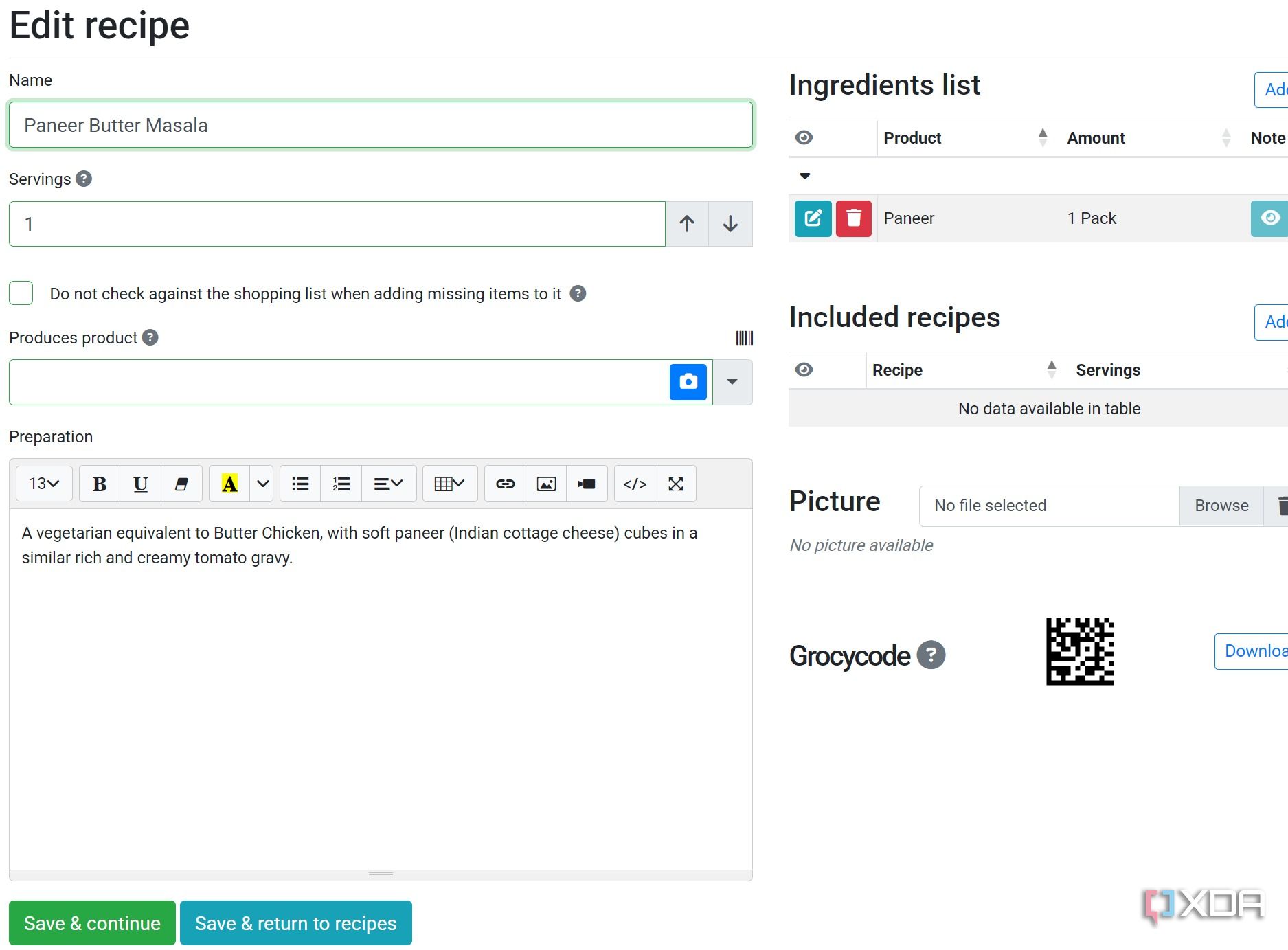
Task: Insert an unordered bullet list
Action: pos(300,484)
